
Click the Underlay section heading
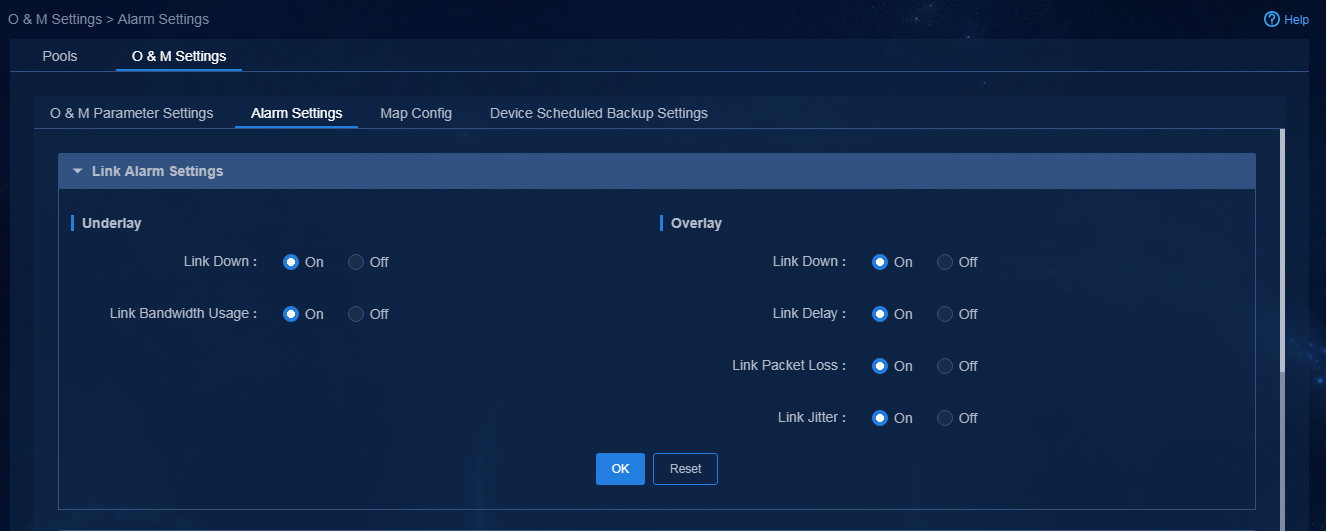tap(112, 223)
